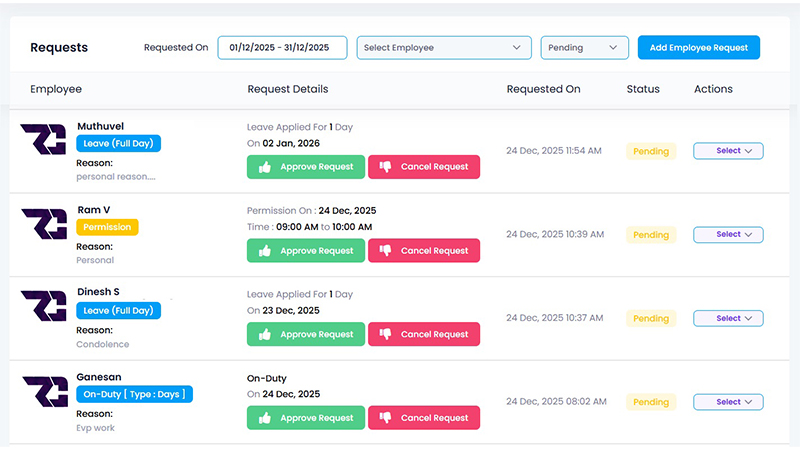Click Ganesan's employee avatar logo
Image resolution: width=800 pixels, height=450 pixels.
coord(44,392)
